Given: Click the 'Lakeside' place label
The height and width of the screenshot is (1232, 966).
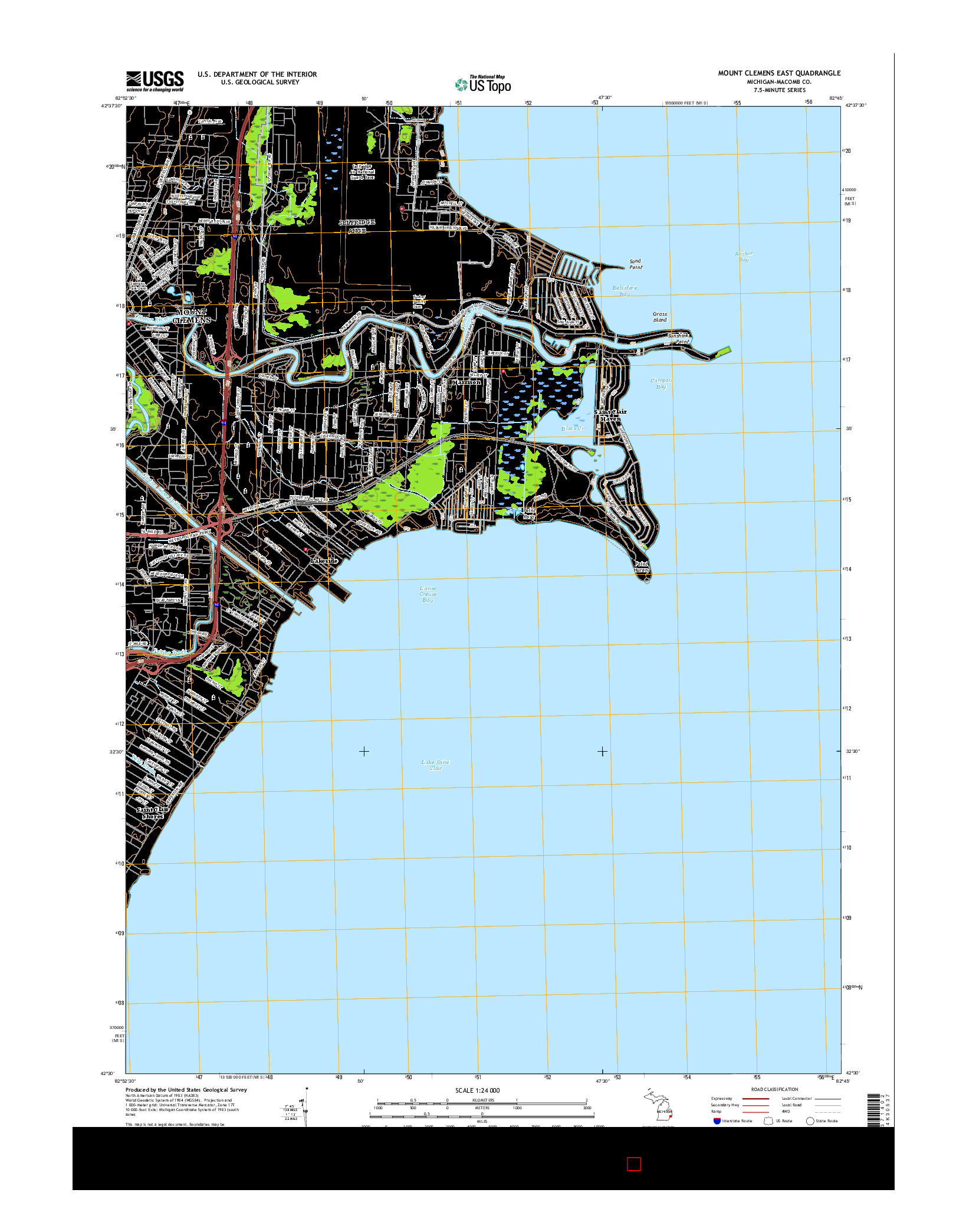Looking at the screenshot, I should [x=324, y=561].
